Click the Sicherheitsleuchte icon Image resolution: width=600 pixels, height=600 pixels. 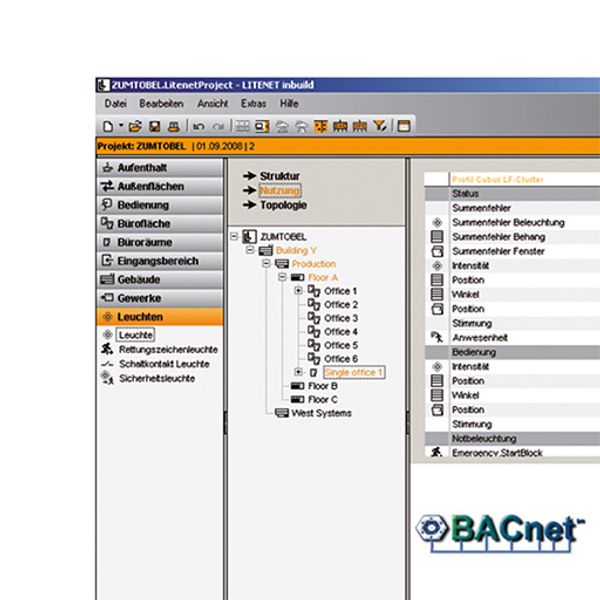tap(107, 378)
